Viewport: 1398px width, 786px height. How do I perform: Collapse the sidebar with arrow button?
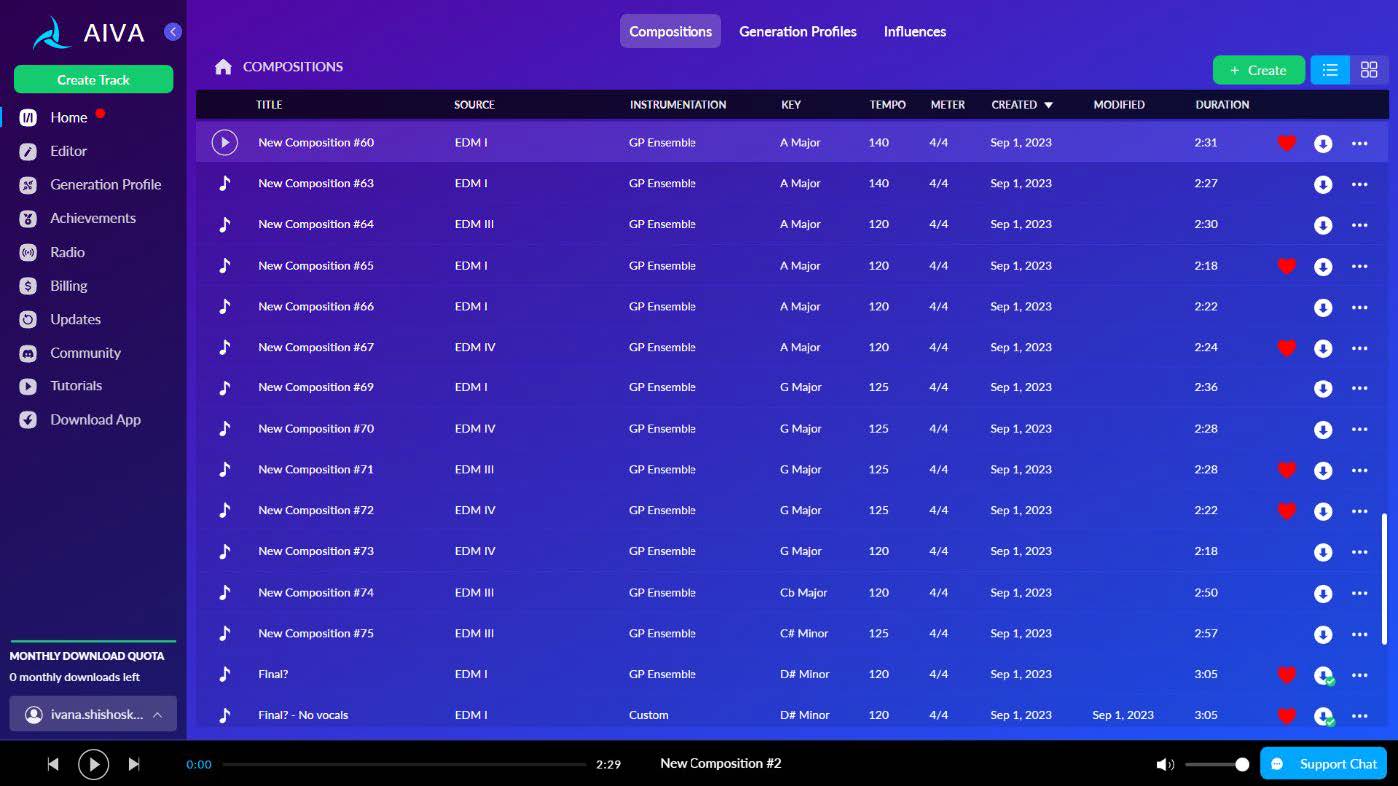pos(173,32)
